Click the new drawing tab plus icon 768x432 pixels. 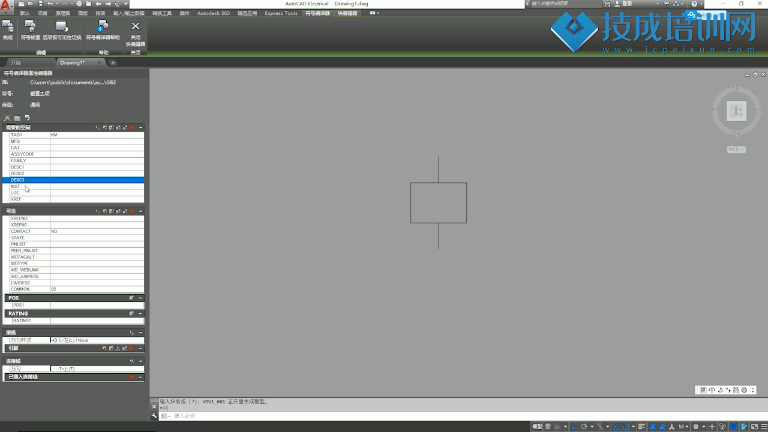tap(113, 62)
